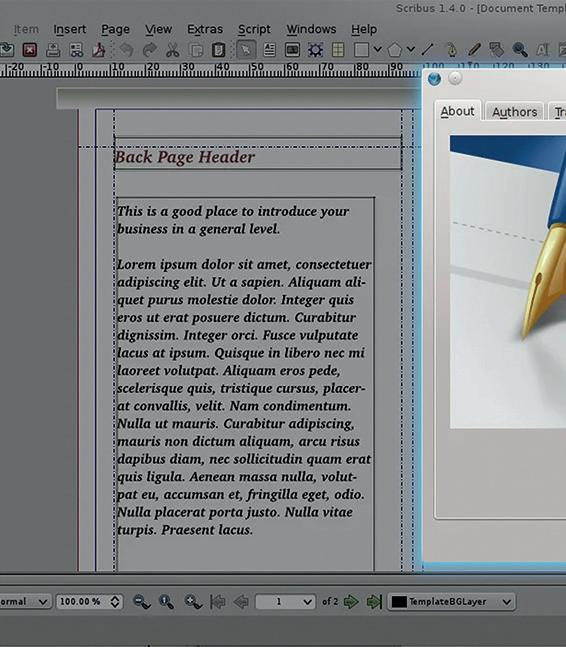Screen dimensions: 566x647
Task: Open the Insert Shape dropdown arrow
Action: click(x=377, y=50)
